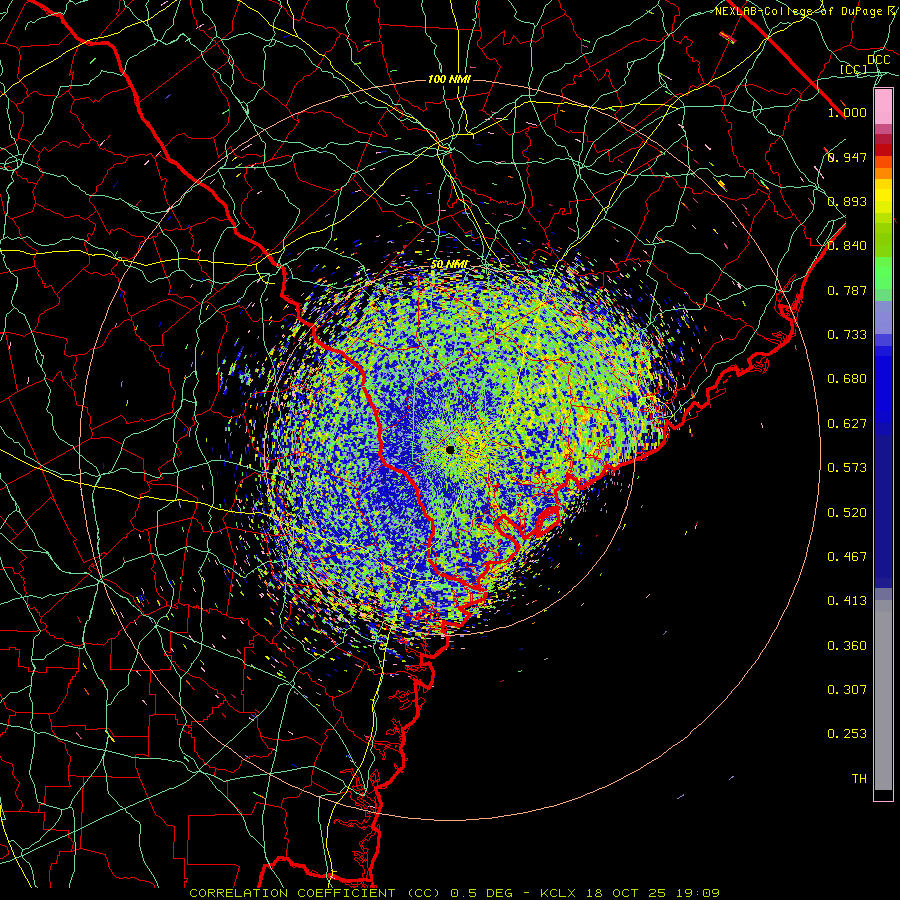Click the 0.787 legend value
This screenshot has height=900, width=900.
[847, 290]
